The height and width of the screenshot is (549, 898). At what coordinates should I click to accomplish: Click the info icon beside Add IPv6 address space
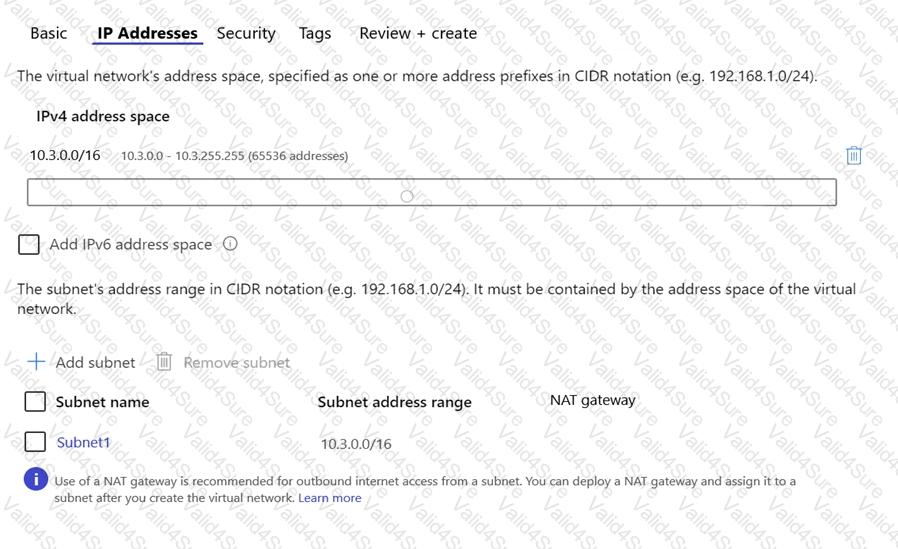click(x=230, y=243)
